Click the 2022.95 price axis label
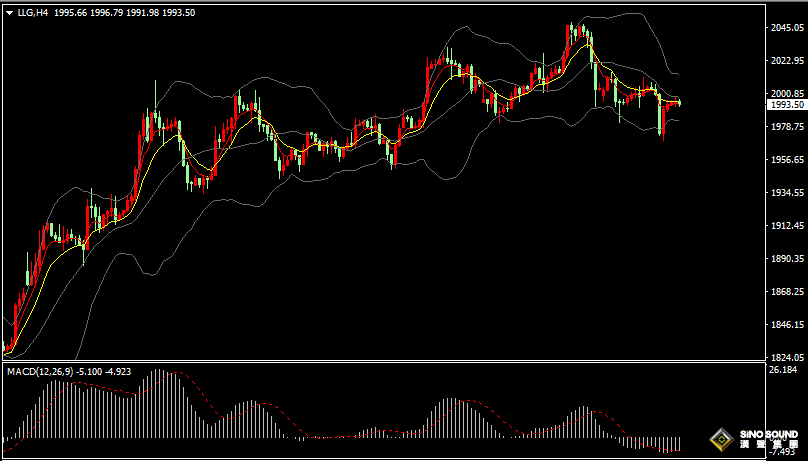 (x=787, y=61)
